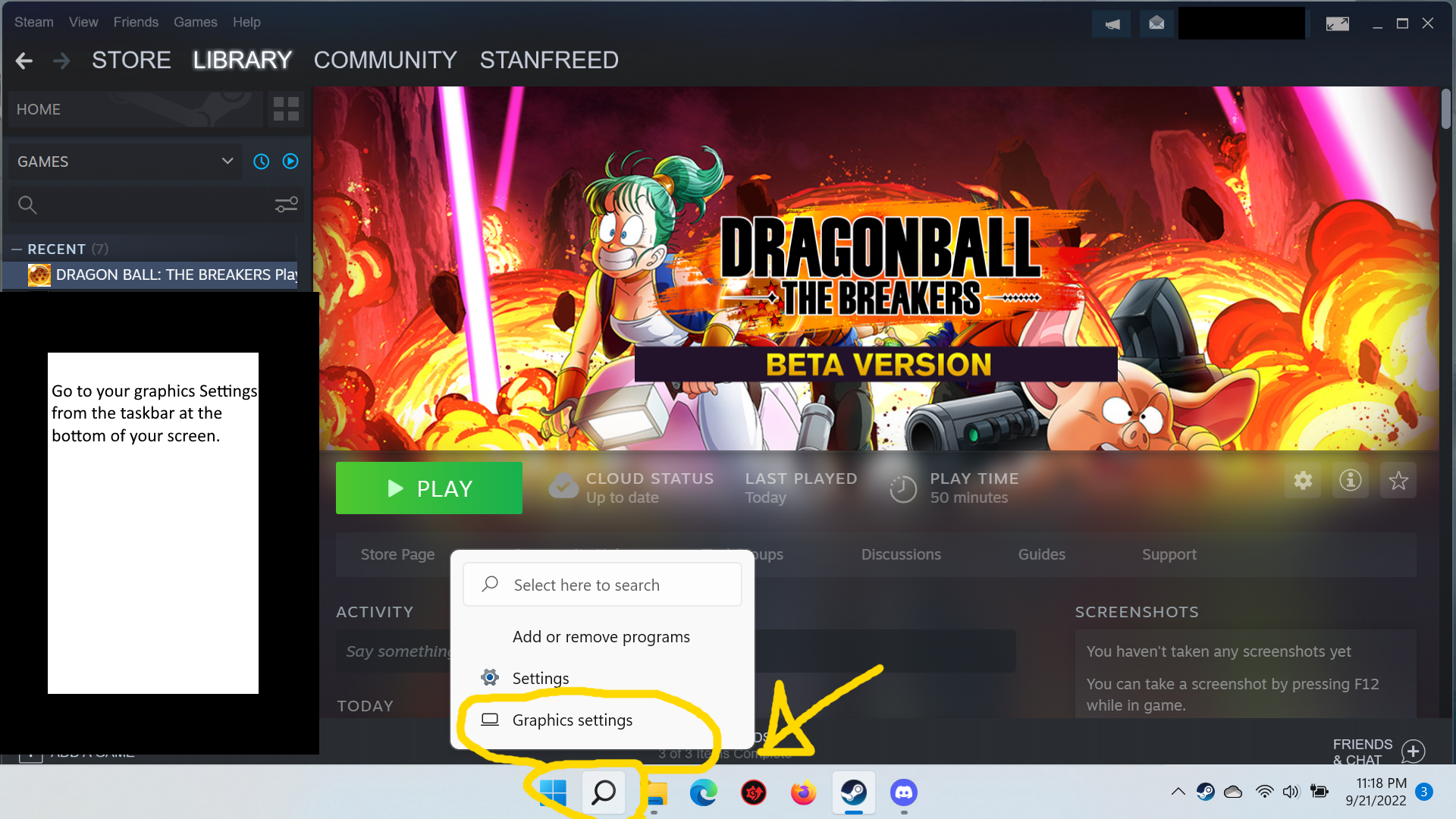Open the advanced library filter options icon
Screen dimensions: 1456x819
pyautogui.click(x=286, y=205)
